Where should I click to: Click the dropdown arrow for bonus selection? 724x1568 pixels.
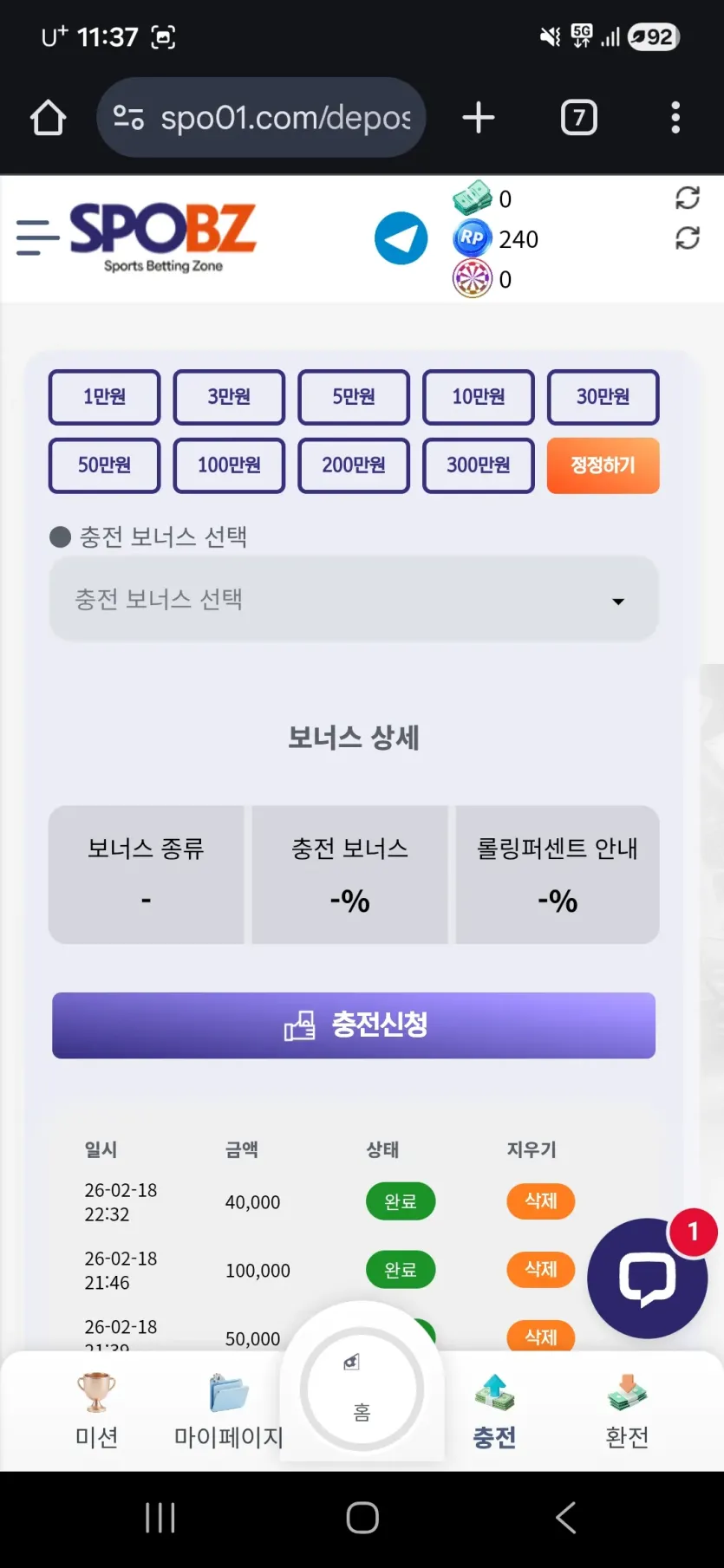(x=618, y=601)
